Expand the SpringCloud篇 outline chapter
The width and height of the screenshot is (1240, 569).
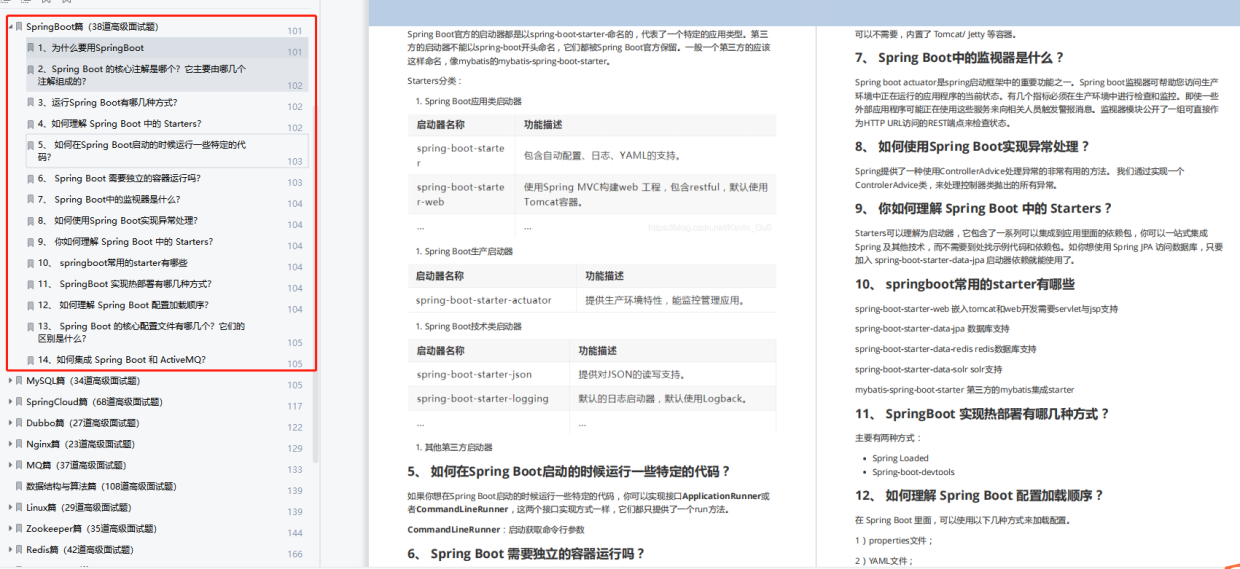10,402
